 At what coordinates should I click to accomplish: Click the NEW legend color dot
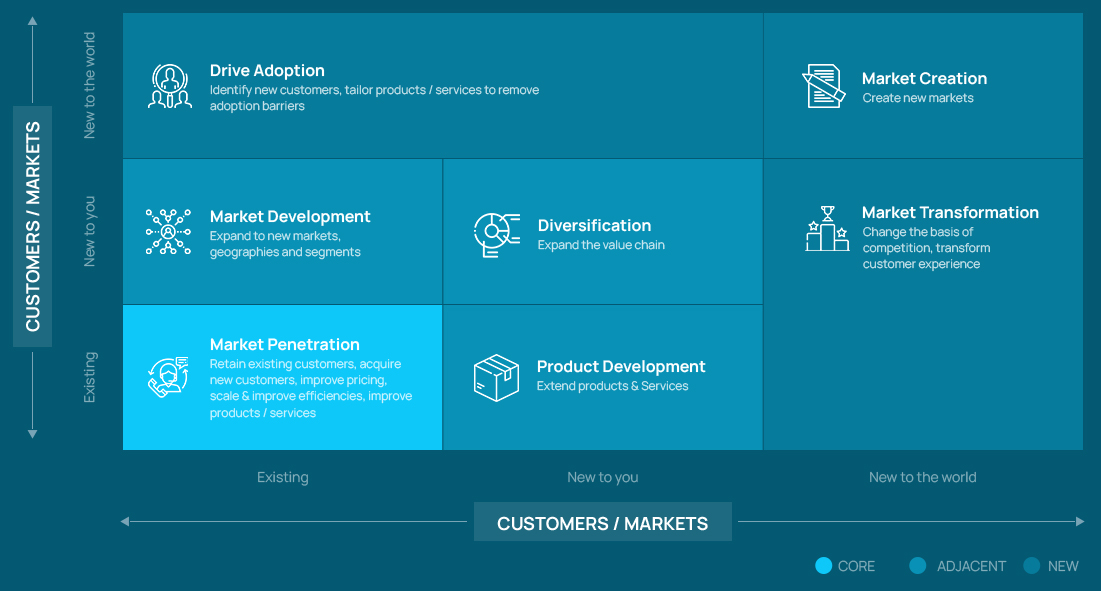point(1032,566)
